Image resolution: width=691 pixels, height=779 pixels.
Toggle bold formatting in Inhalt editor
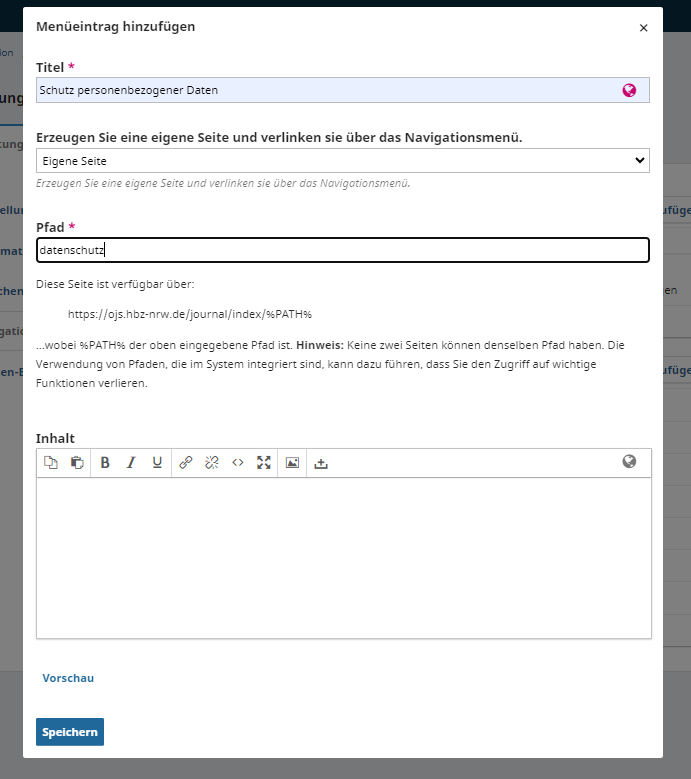coord(105,463)
